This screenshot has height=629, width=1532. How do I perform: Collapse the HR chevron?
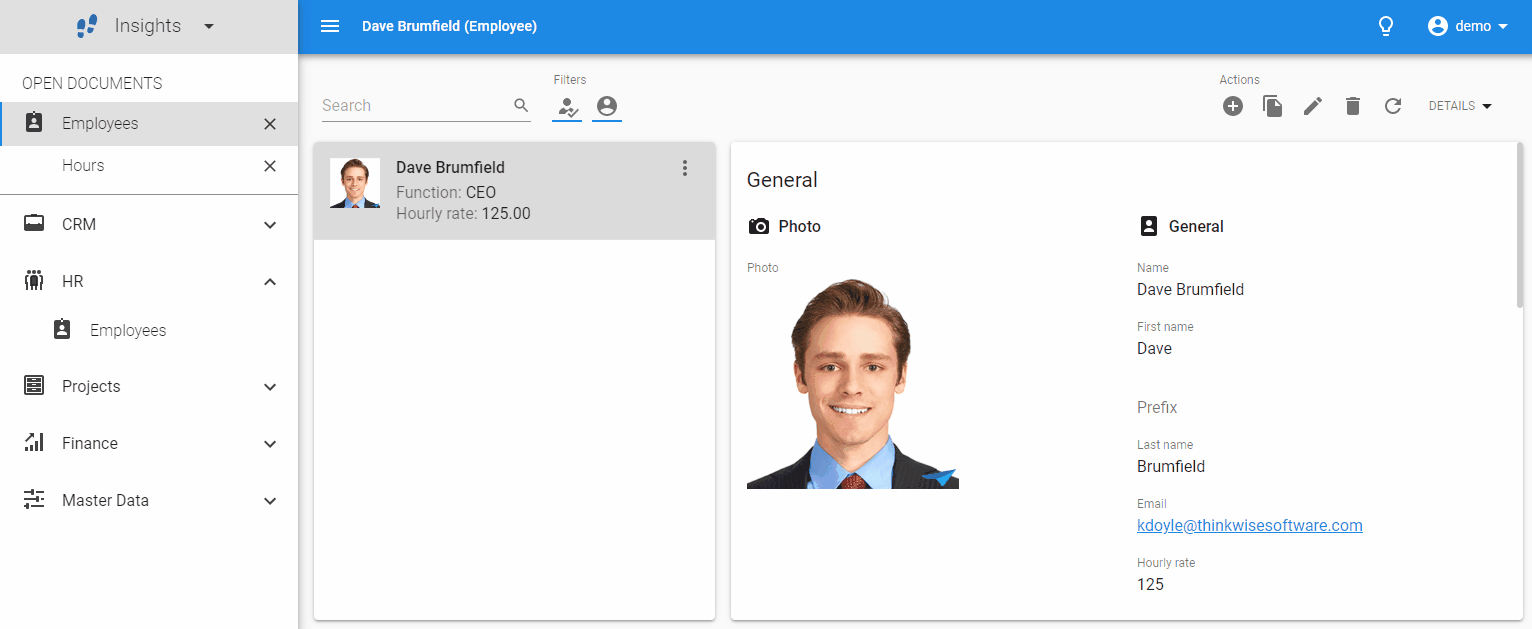(270, 282)
